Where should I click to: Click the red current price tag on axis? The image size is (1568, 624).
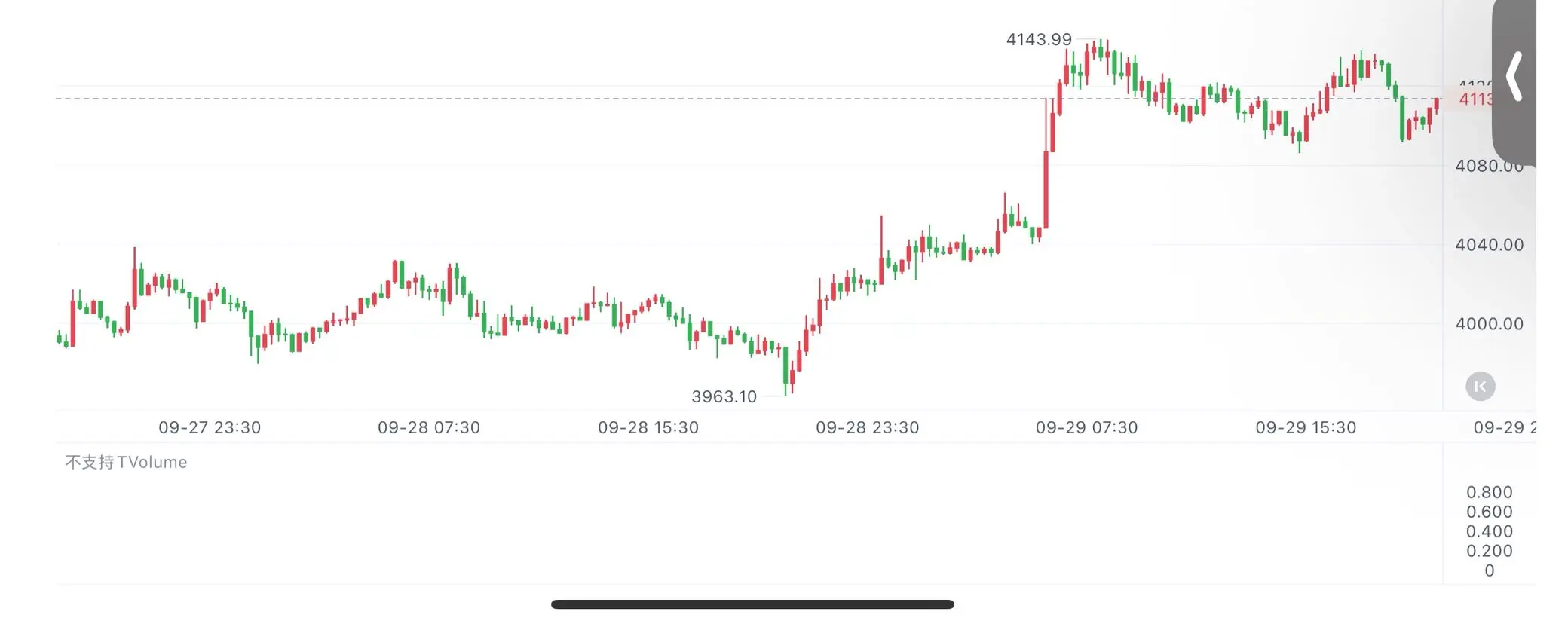click(1475, 99)
